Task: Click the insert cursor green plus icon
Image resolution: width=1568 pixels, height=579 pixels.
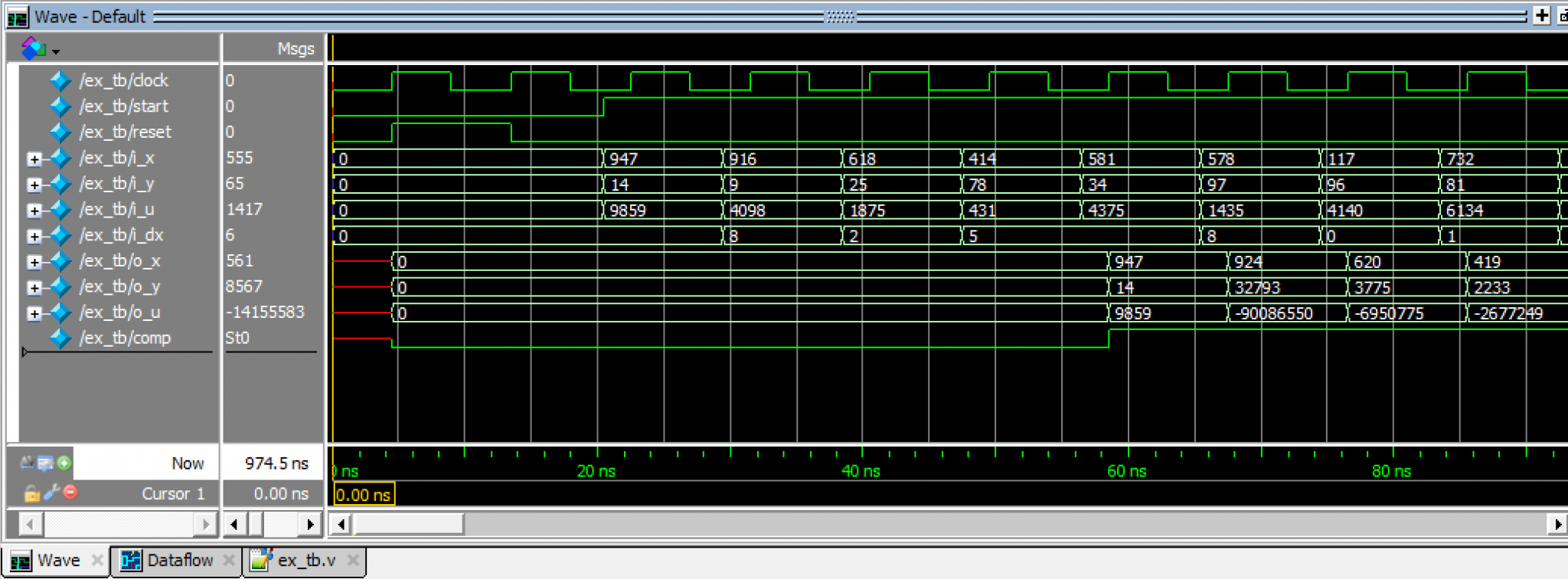Action: 64,463
